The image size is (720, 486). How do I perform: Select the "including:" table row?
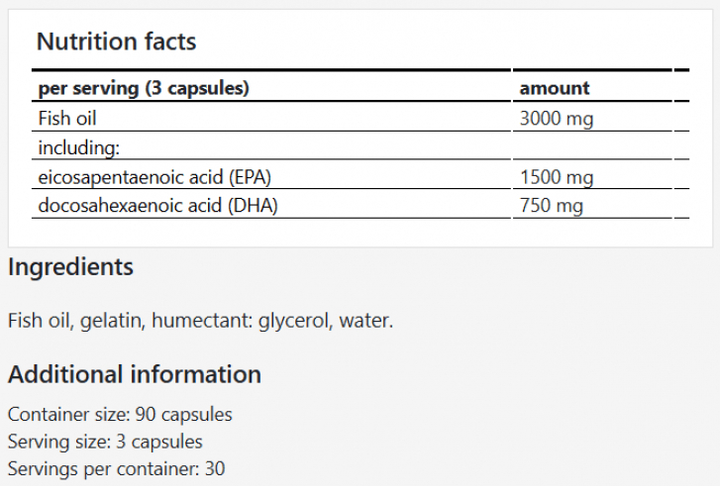point(79,148)
